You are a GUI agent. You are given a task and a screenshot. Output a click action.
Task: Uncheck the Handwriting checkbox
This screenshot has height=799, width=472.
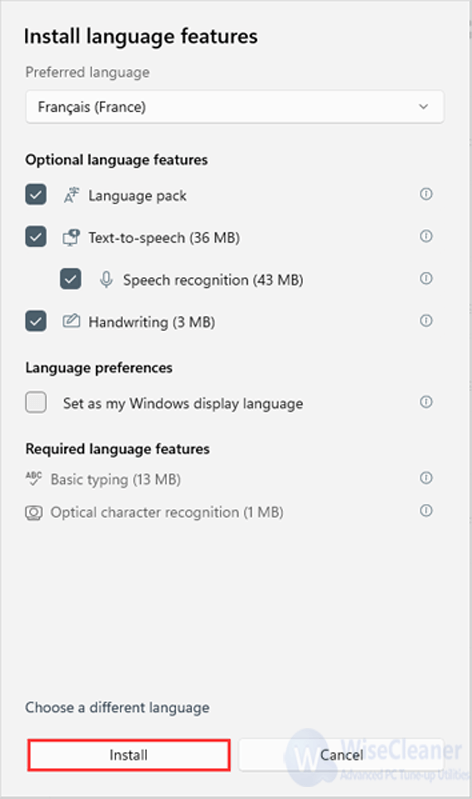(36, 322)
